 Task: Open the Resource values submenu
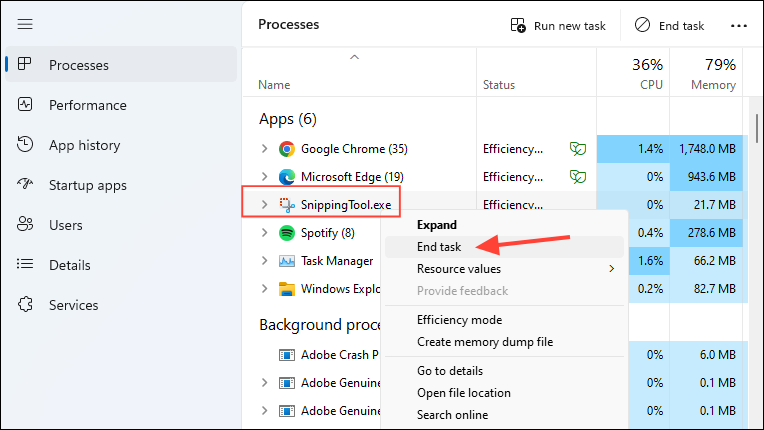click(459, 268)
